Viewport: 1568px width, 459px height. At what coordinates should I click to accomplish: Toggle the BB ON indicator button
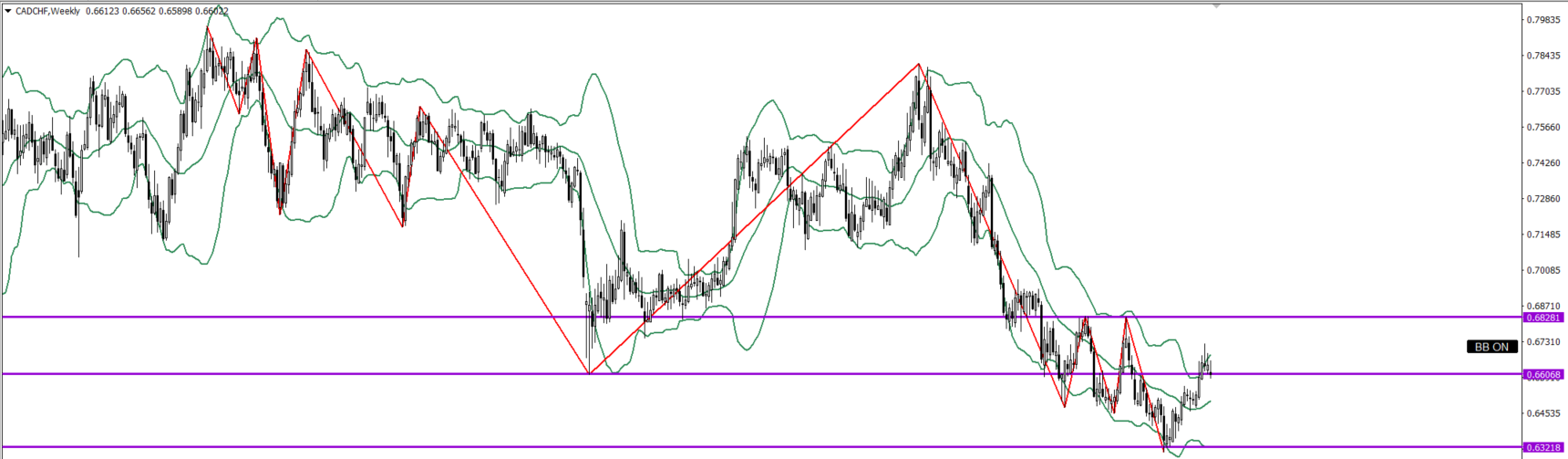pos(1491,347)
